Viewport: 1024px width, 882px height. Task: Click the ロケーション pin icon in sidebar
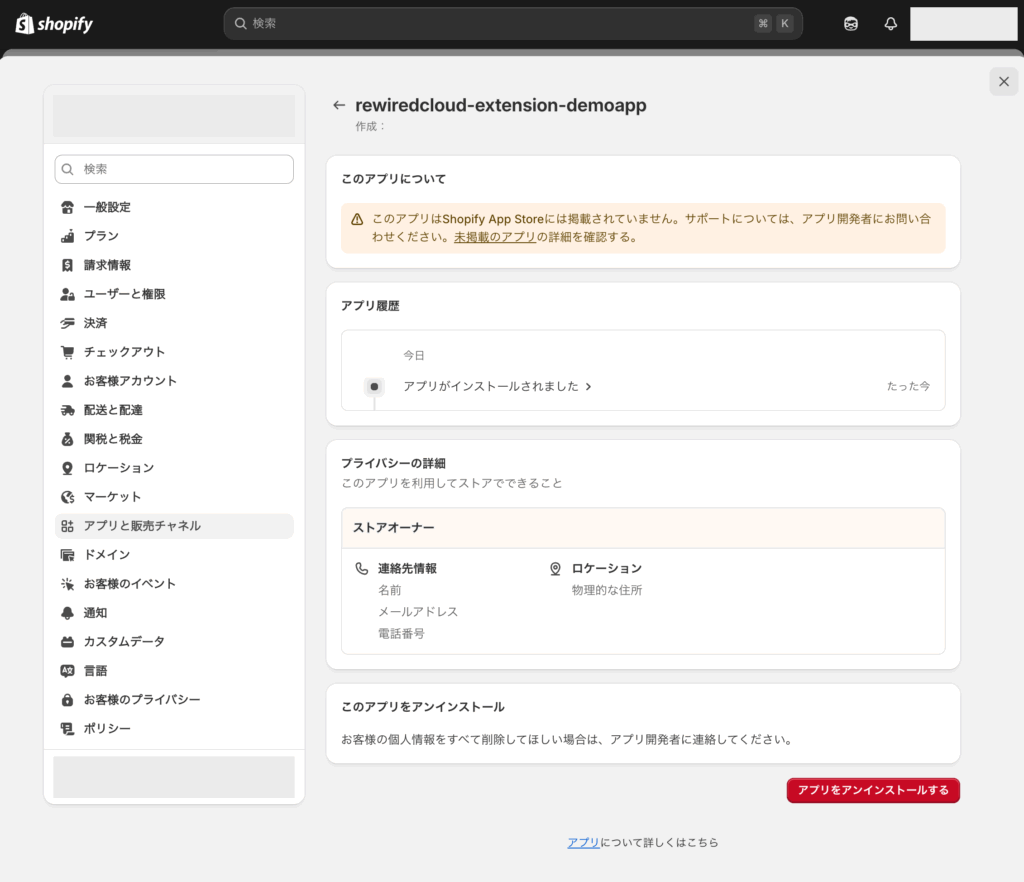coord(67,468)
